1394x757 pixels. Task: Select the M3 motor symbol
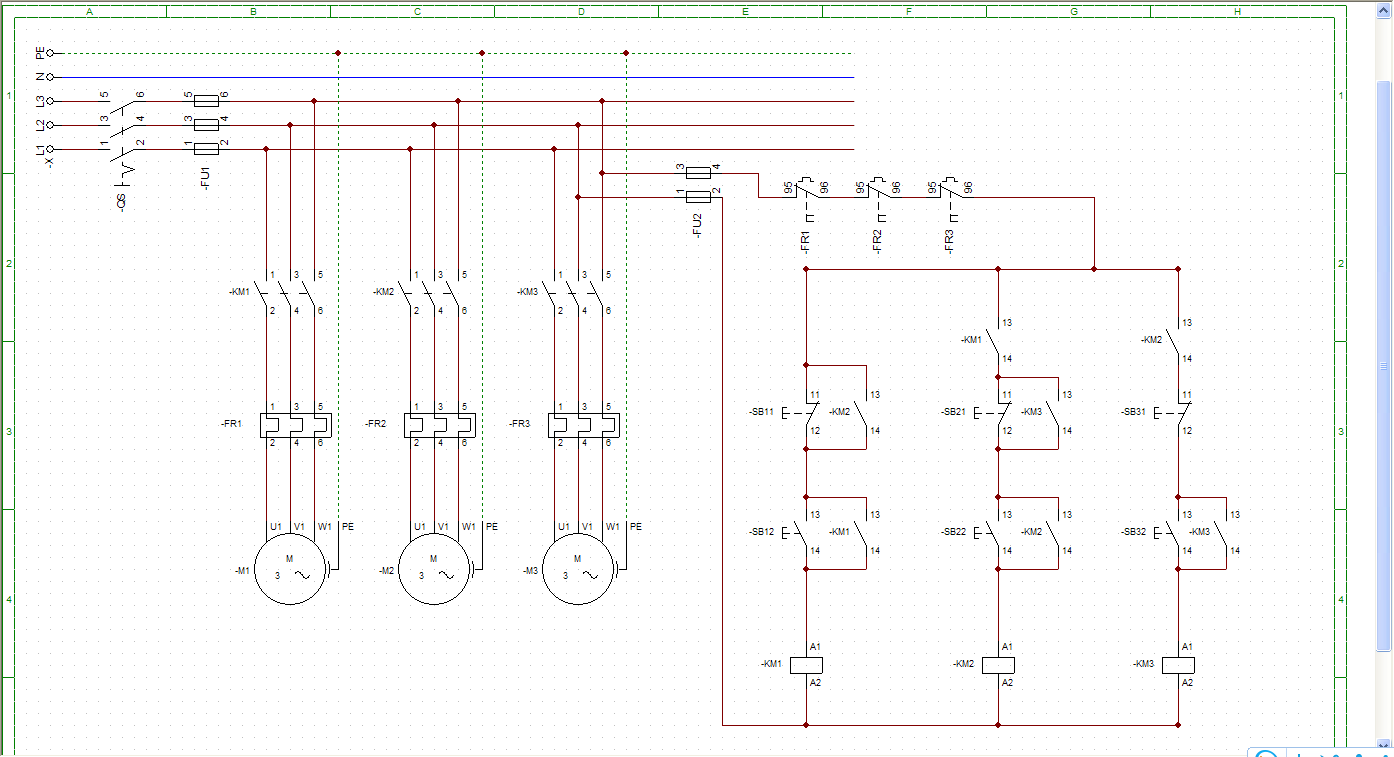tap(578, 570)
